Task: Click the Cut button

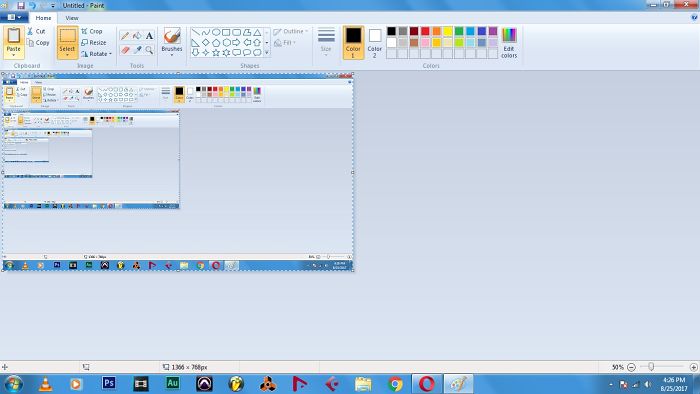Action: (x=36, y=31)
